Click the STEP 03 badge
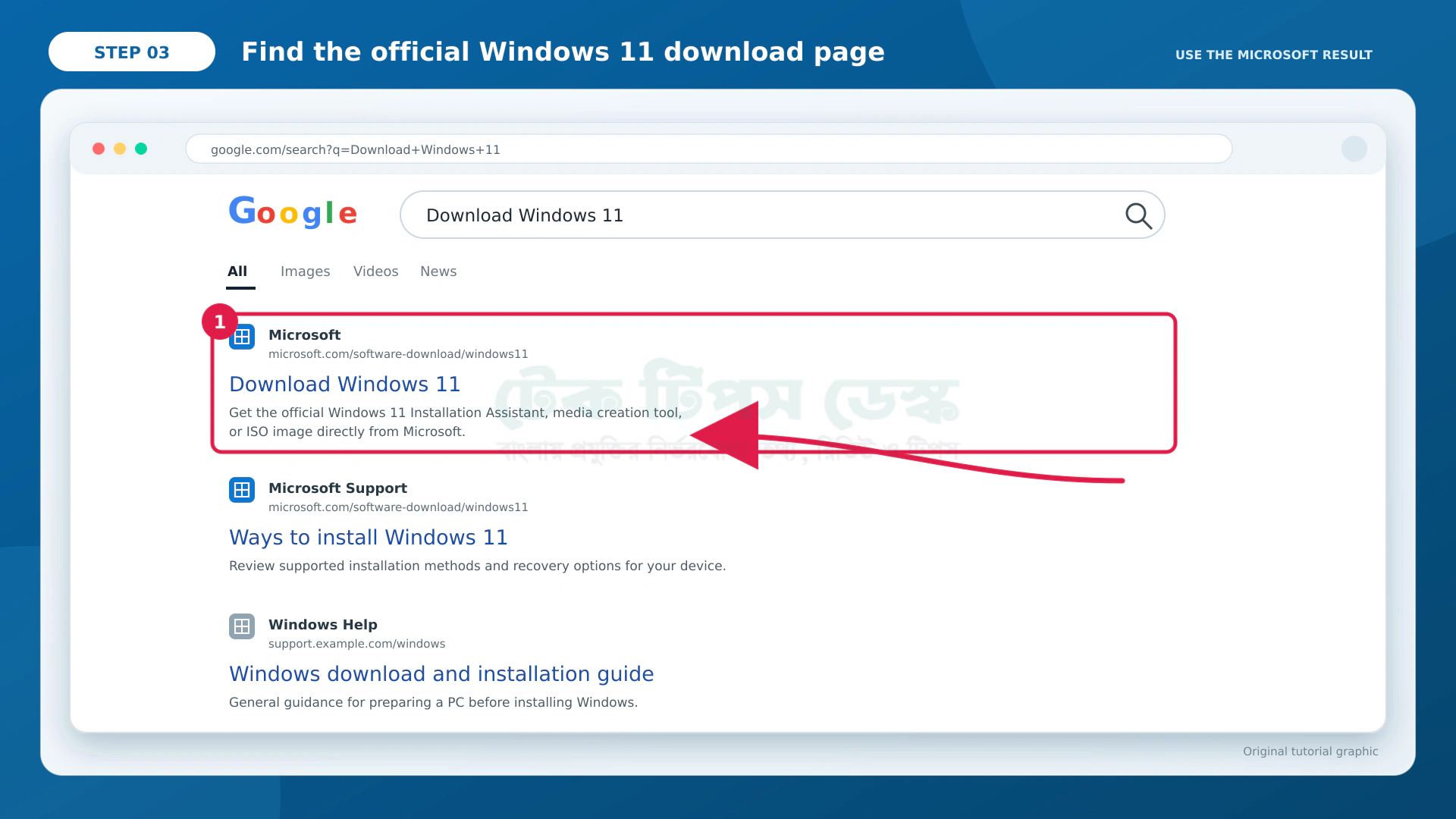The width and height of the screenshot is (1456, 819). pyautogui.click(x=132, y=52)
